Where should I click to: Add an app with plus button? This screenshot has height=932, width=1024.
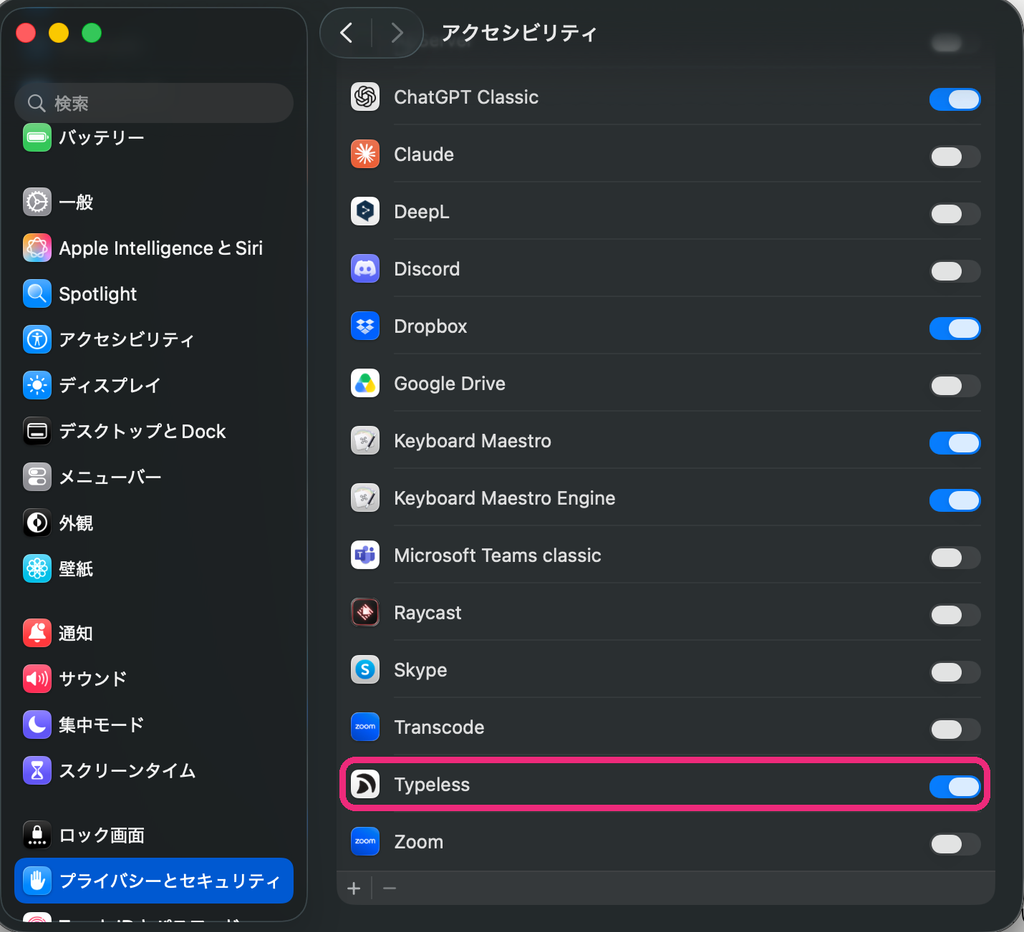click(x=354, y=888)
